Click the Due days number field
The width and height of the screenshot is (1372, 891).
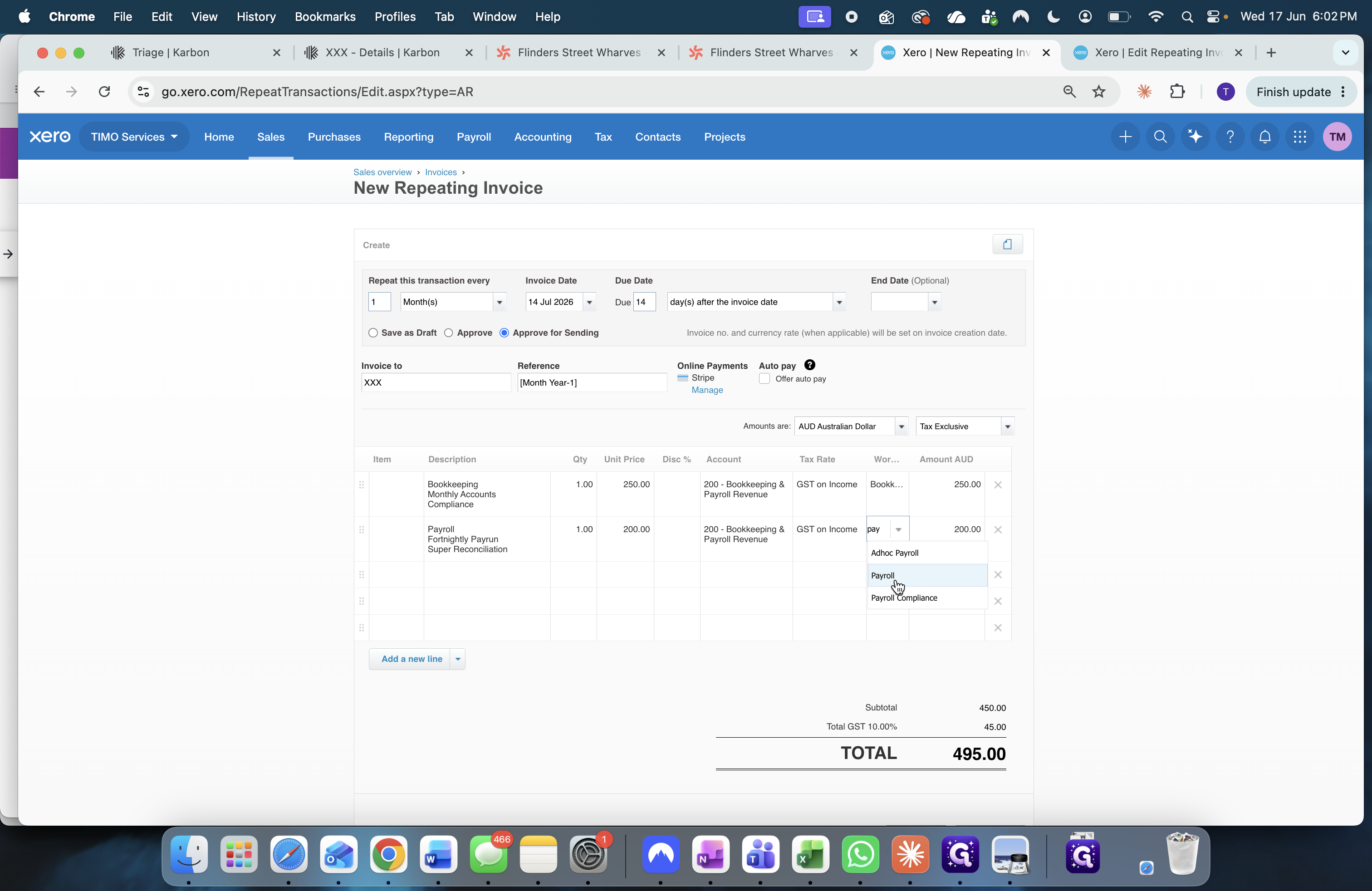[x=645, y=302]
